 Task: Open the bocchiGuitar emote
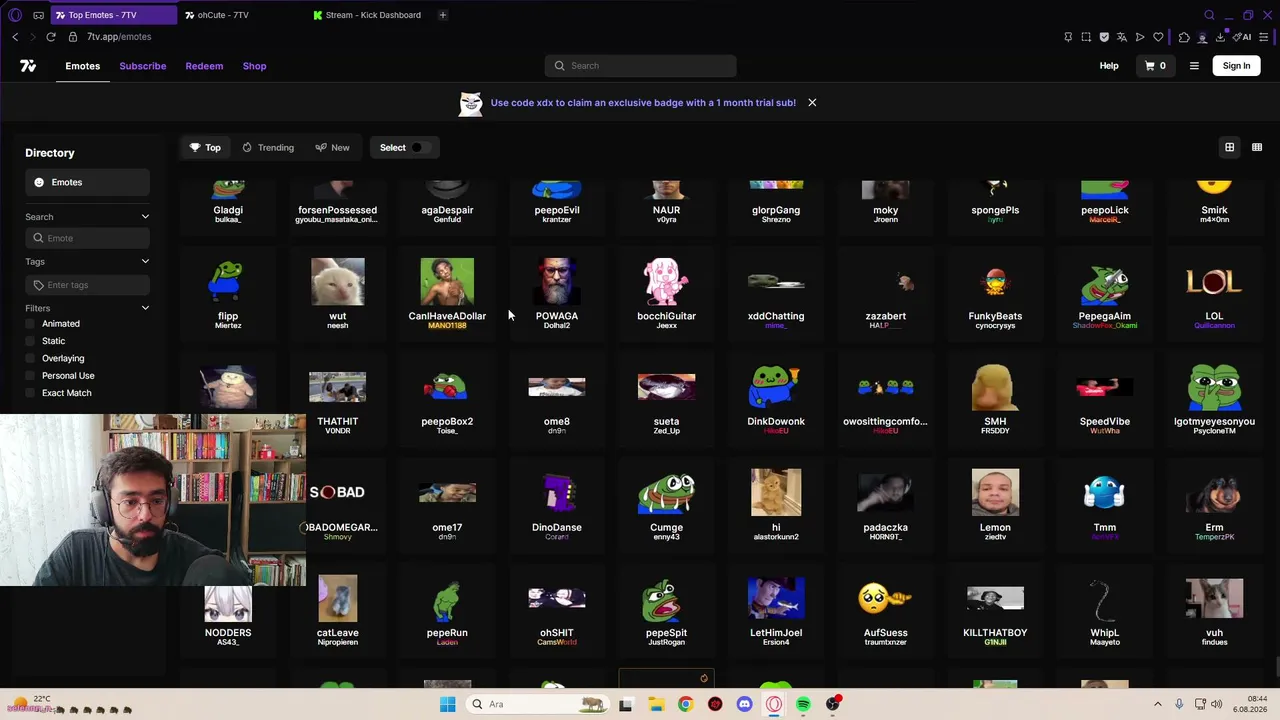coord(666,293)
